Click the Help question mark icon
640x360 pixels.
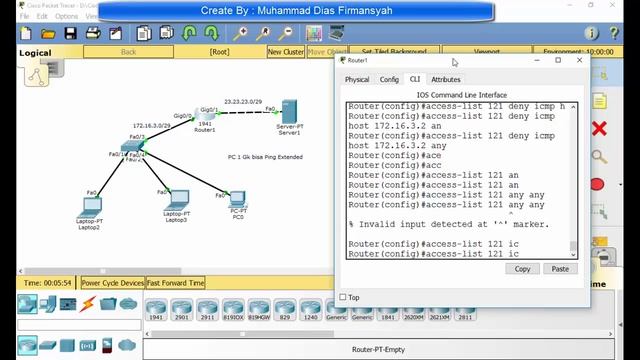coord(614,33)
